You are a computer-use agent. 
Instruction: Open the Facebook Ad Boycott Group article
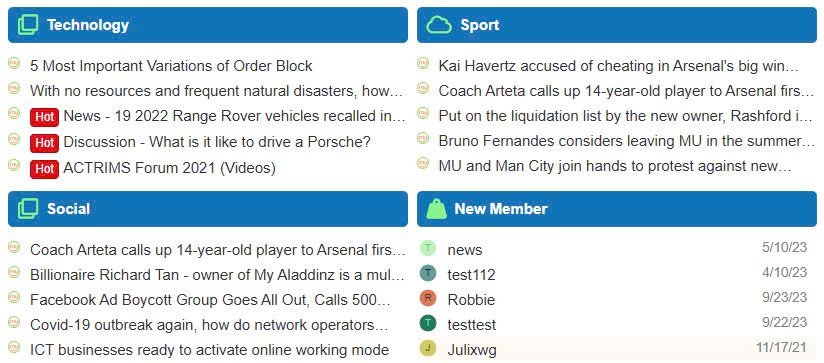coord(211,300)
